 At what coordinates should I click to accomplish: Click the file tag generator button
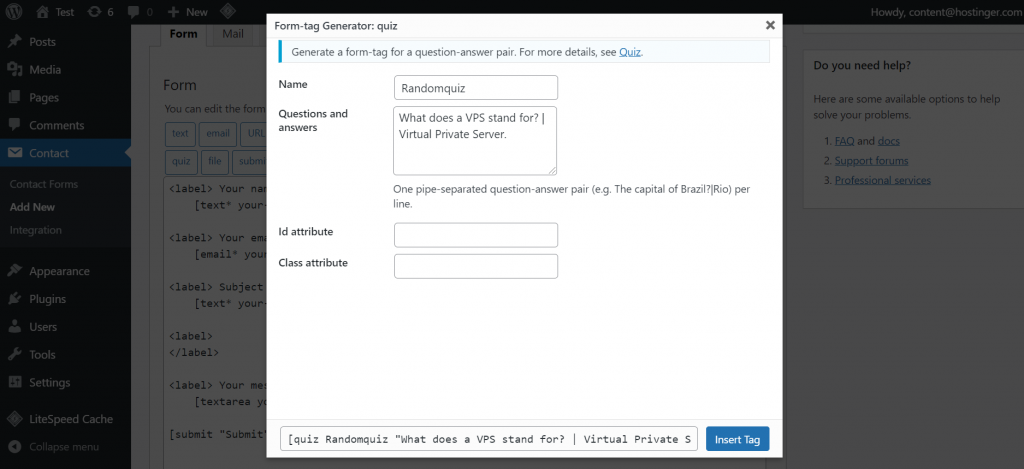[x=215, y=161]
